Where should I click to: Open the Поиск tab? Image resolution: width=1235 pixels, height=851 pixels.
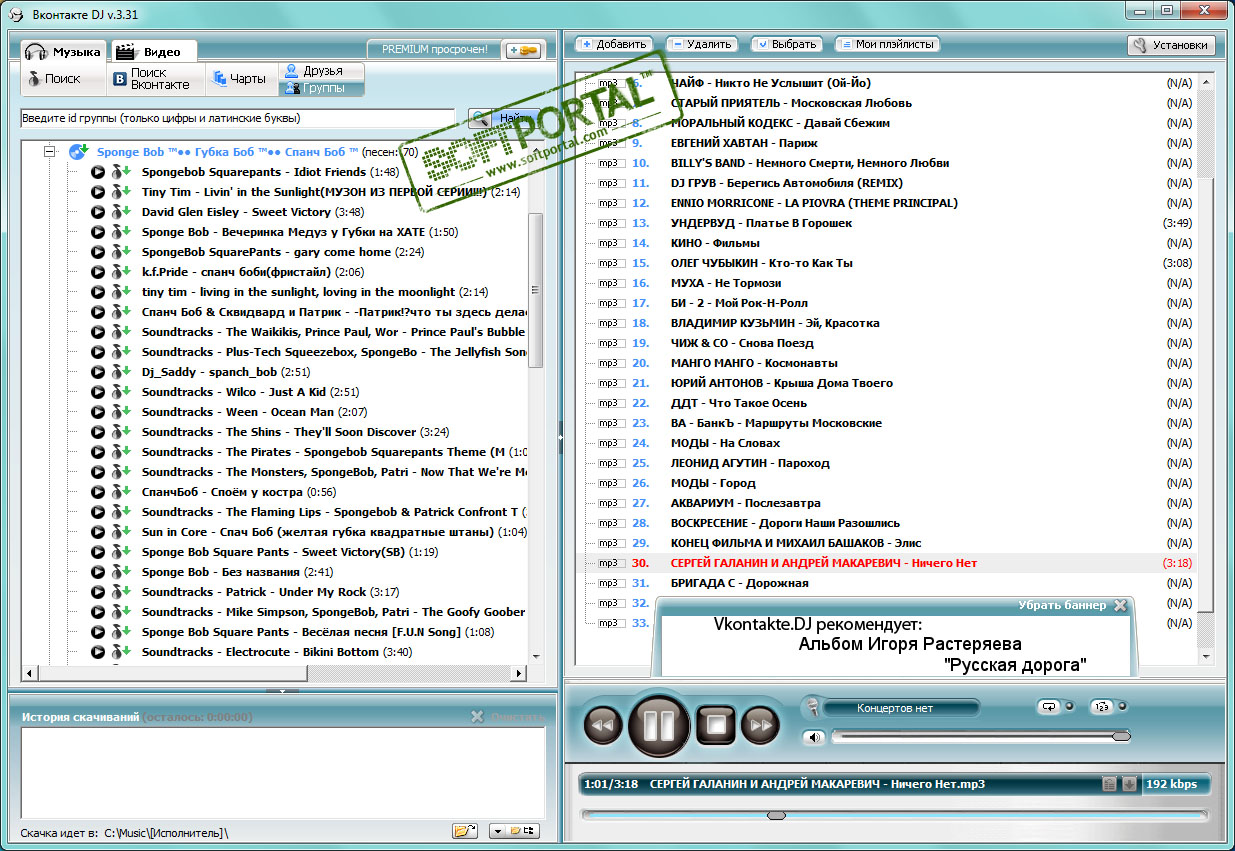64,79
